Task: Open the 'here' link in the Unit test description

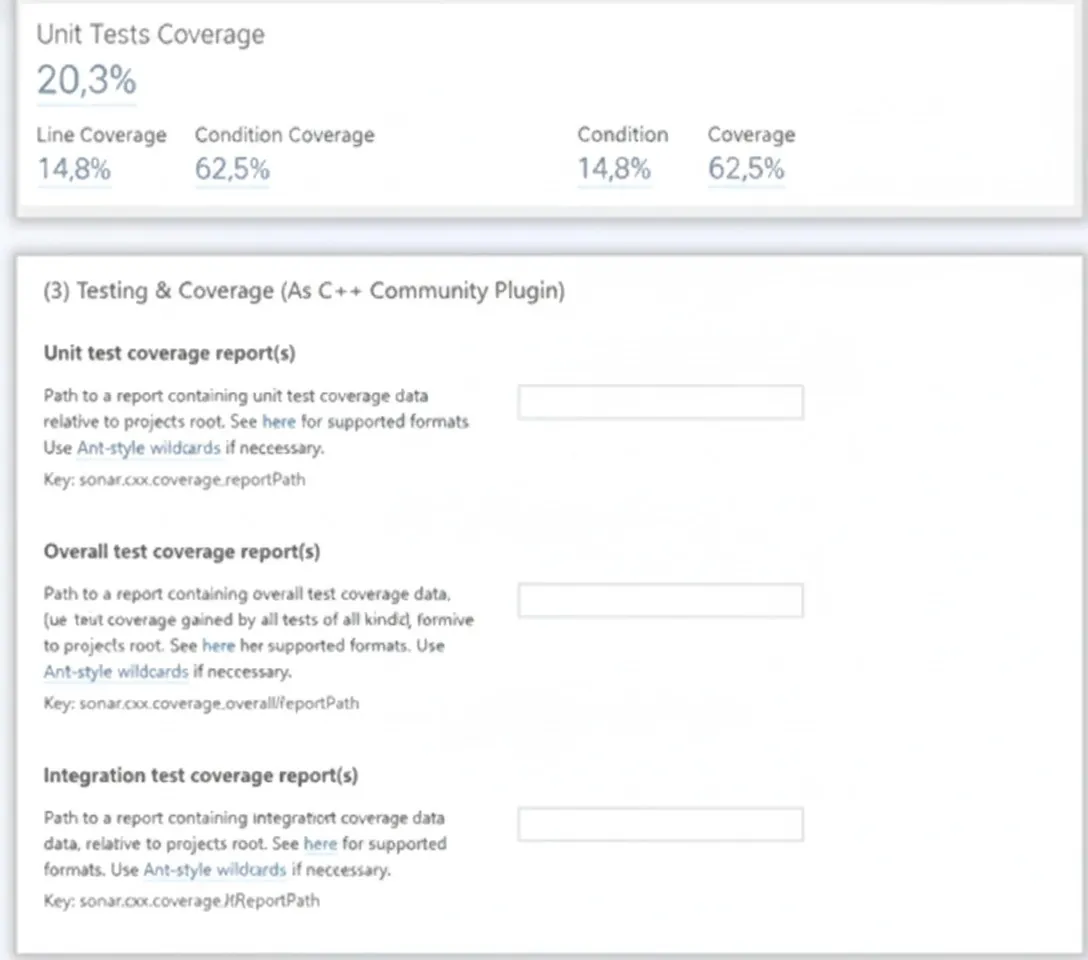Action: pos(279,422)
